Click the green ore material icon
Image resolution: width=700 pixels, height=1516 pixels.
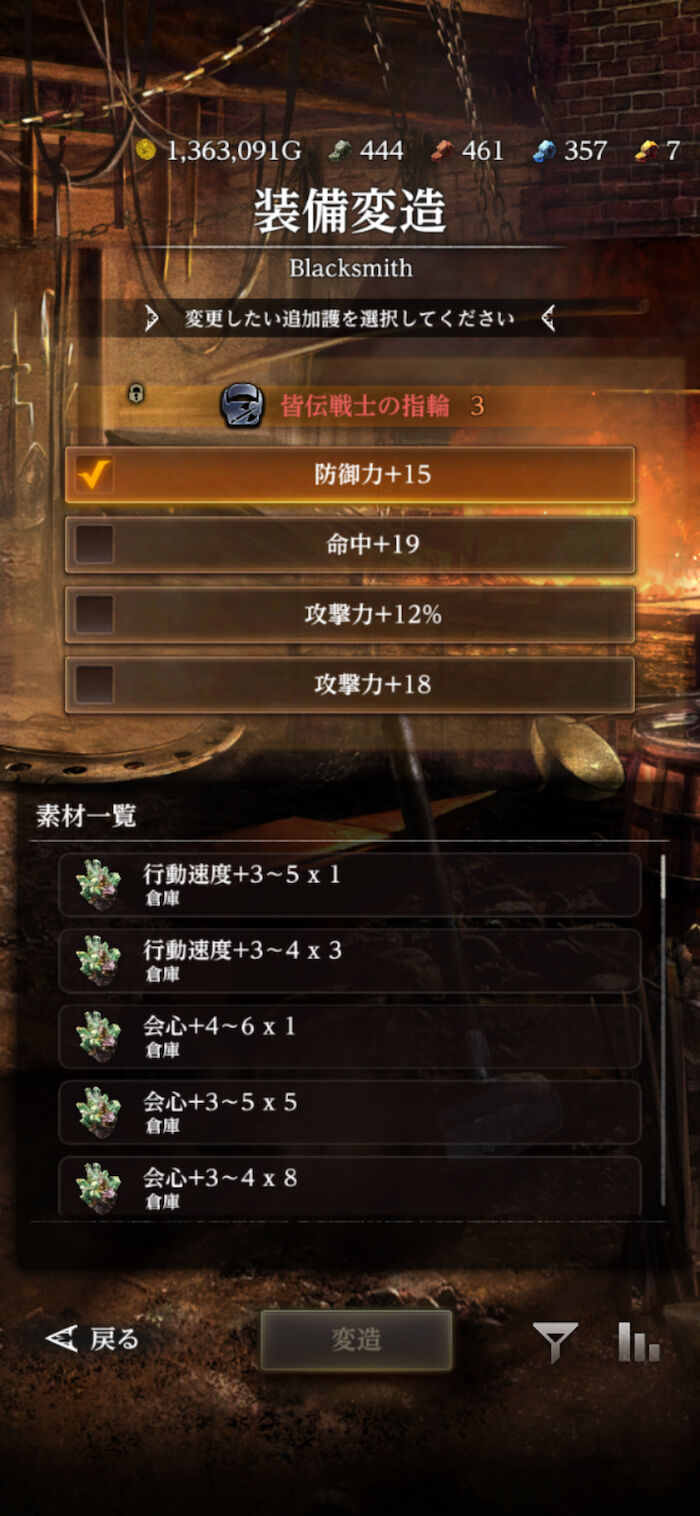(343, 150)
